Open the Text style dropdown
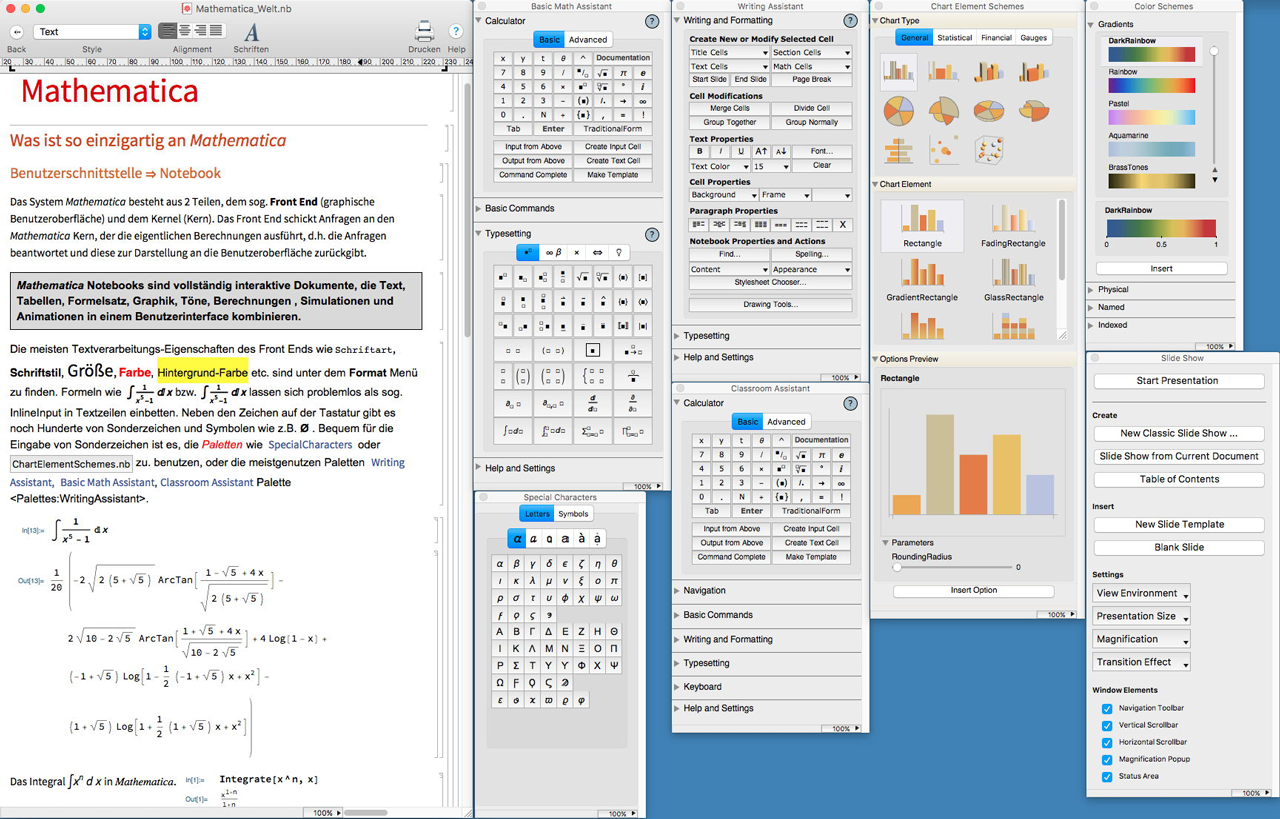 point(92,32)
